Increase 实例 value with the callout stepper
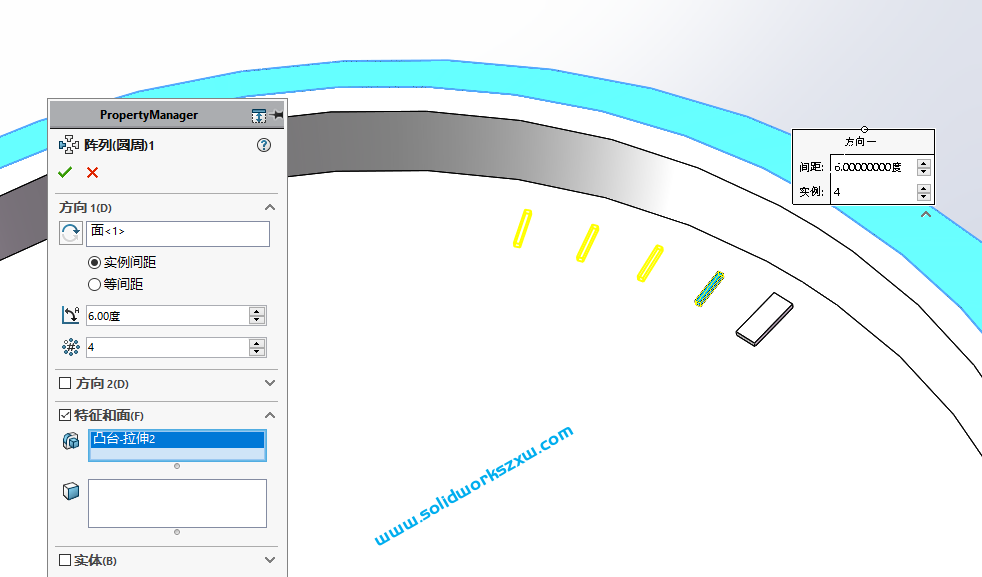 click(922, 188)
